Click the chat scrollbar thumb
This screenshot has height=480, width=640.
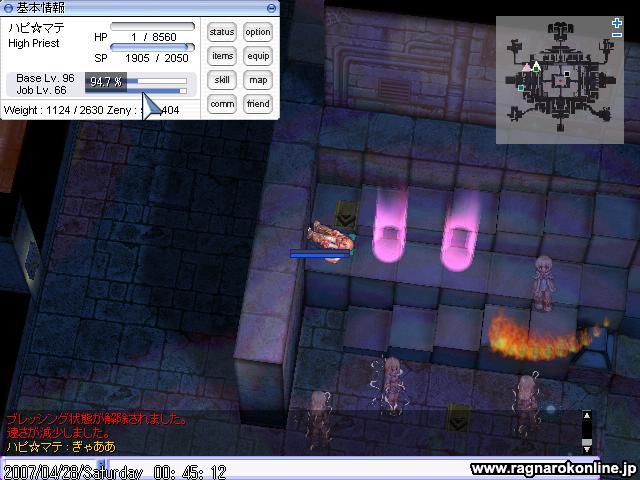coord(587,442)
